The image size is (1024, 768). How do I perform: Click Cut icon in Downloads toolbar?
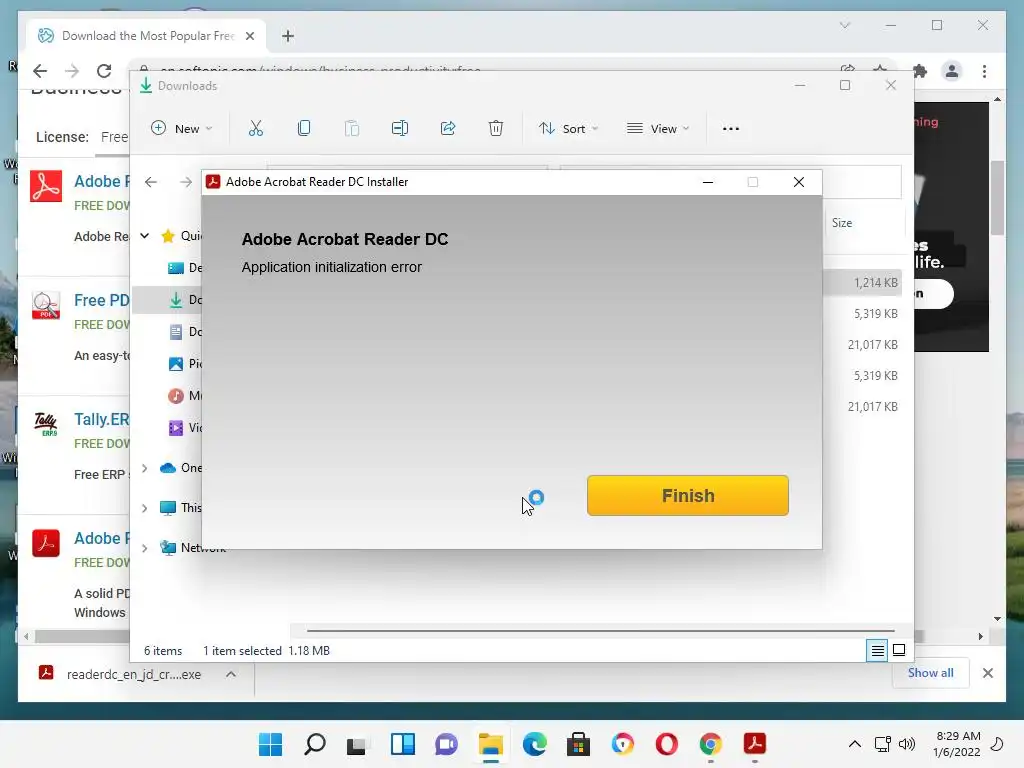255,128
